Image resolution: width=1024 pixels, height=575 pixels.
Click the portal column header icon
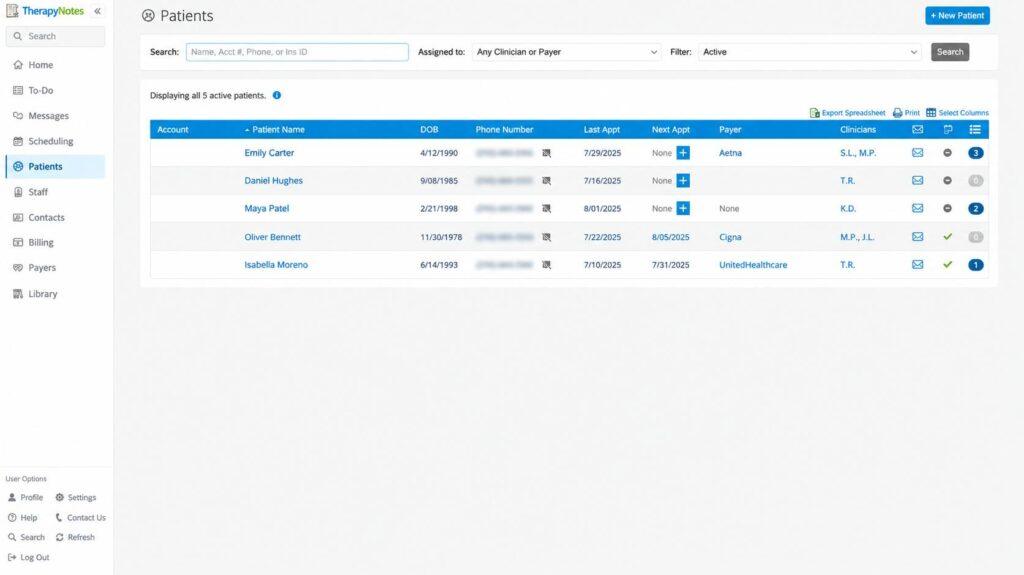point(948,129)
